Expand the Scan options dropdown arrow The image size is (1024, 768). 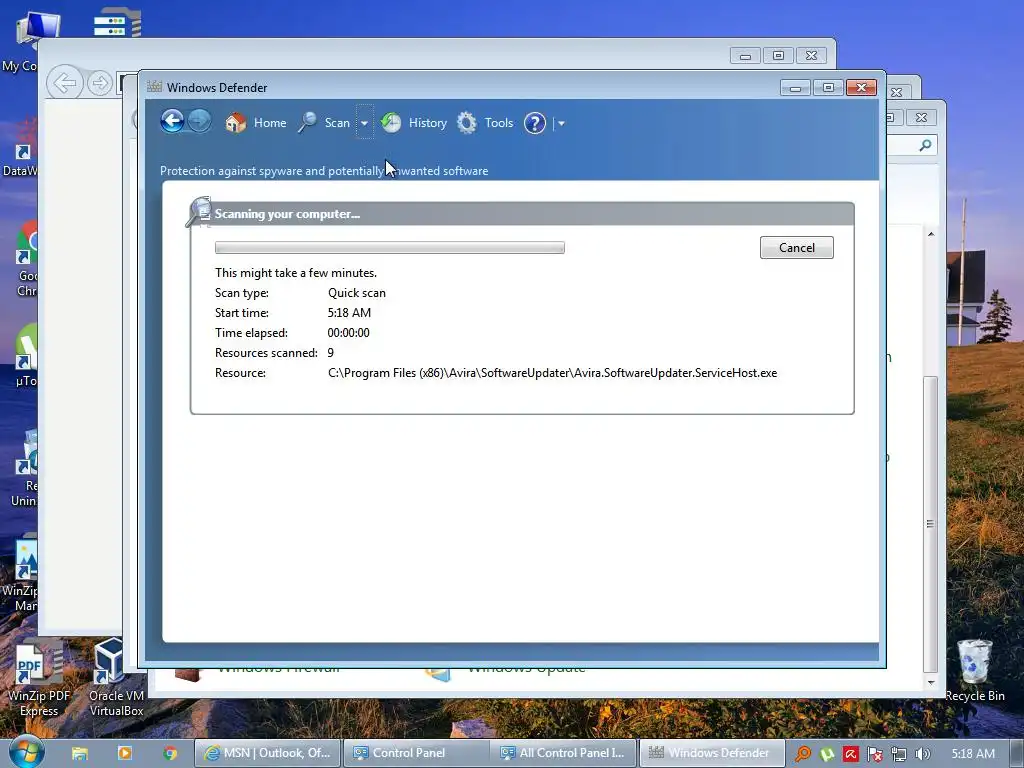click(x=364, y=123)
